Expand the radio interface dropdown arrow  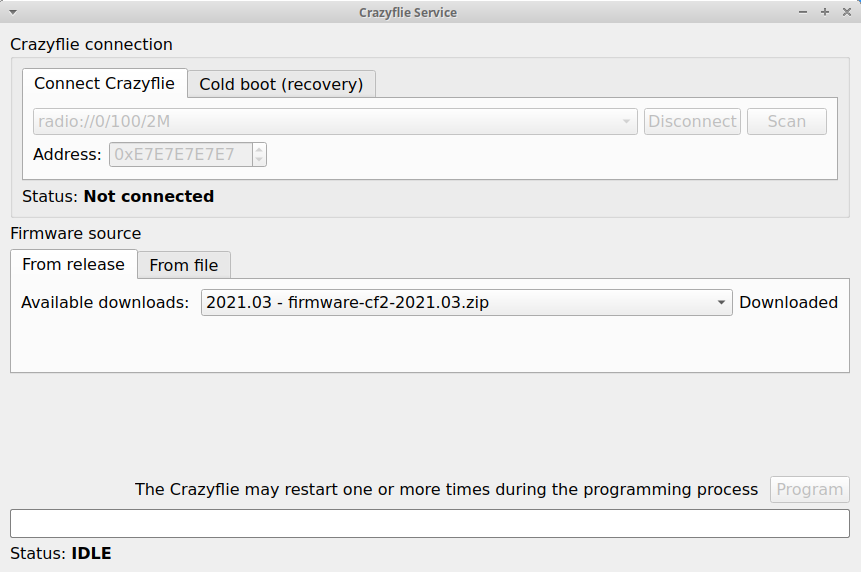(x=627, y=122)
